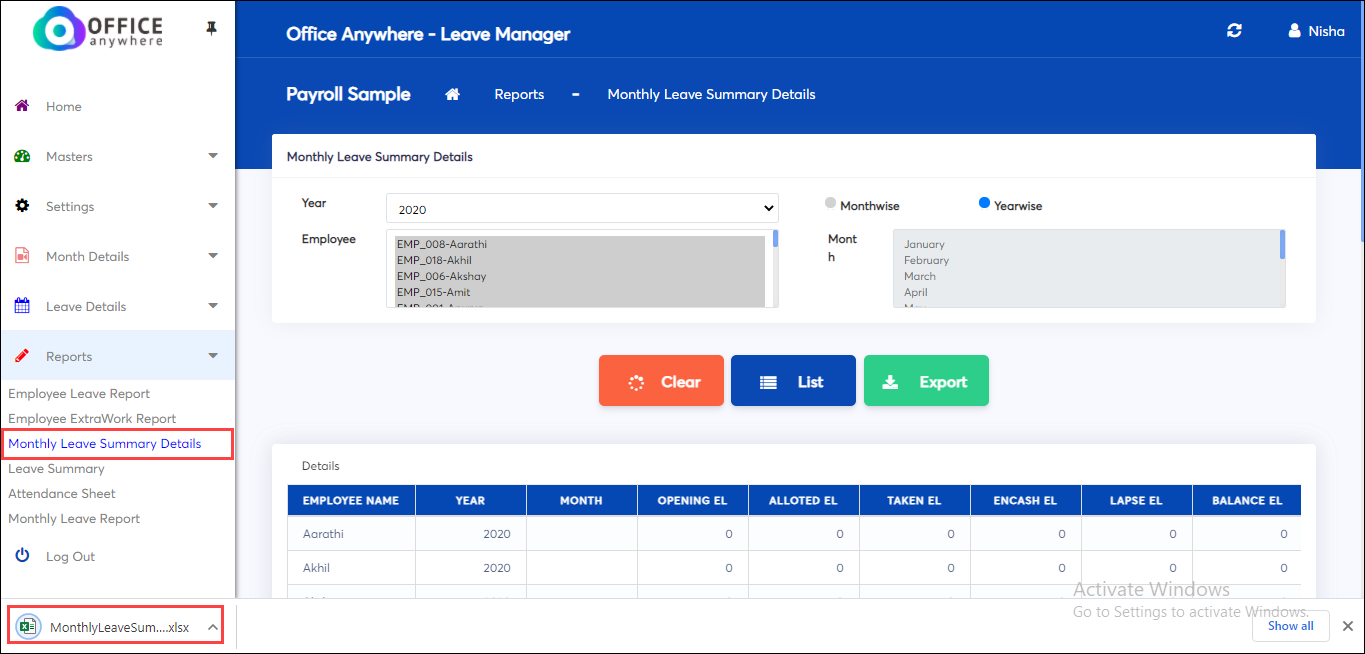Select the Yearwise radio option
The height and width of the screenshot is (654, 1365).
click(x=984, y=203)
